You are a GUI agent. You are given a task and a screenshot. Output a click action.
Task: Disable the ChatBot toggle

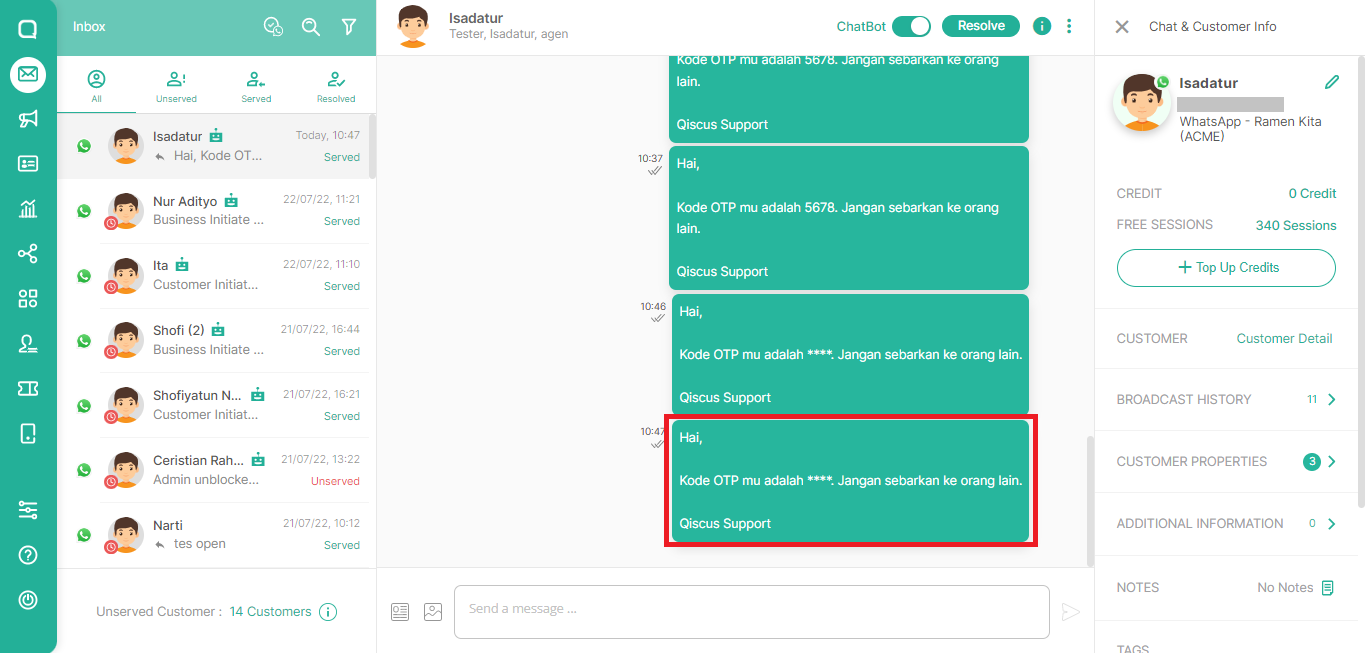tap(911, 27)
